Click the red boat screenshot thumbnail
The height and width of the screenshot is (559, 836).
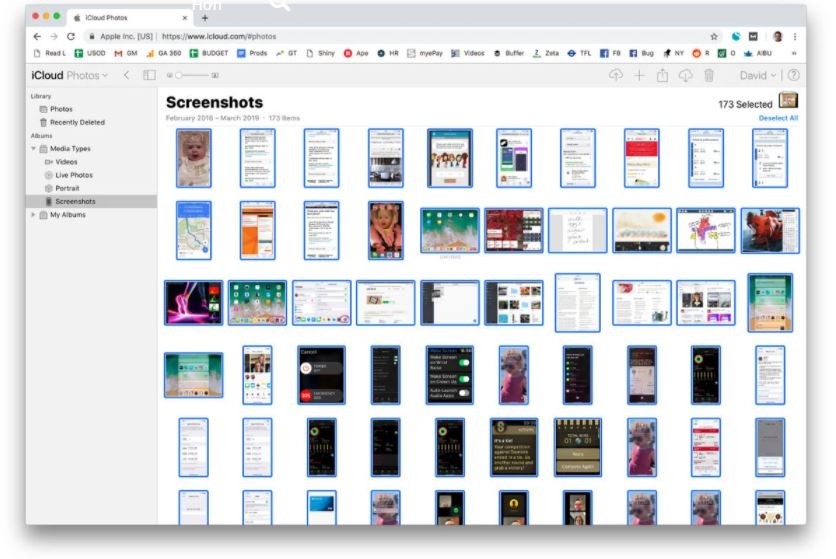point(770,230)
